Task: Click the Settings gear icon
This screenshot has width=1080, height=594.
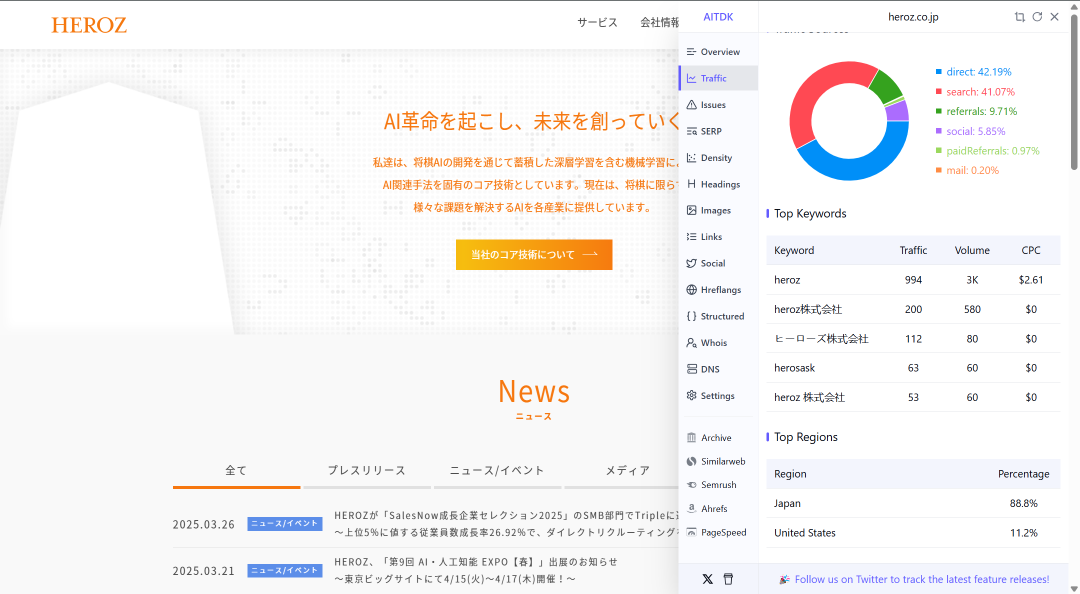Action: [692, 396]
